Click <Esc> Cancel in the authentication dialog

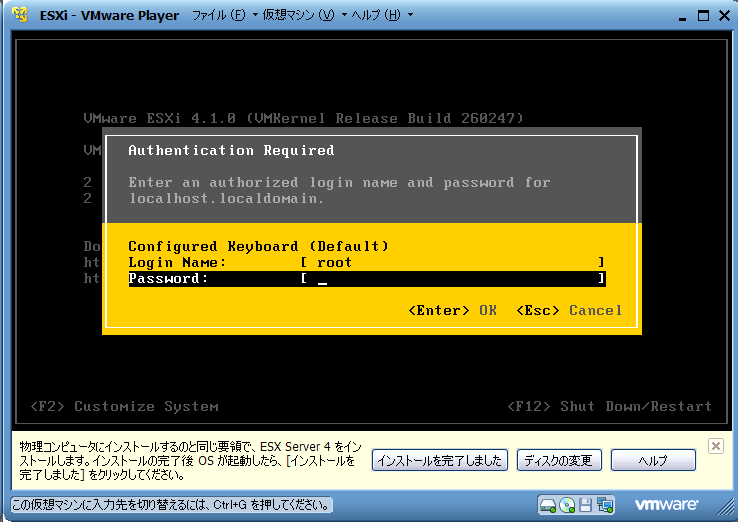pyautogui.click(x=569, y=311)
